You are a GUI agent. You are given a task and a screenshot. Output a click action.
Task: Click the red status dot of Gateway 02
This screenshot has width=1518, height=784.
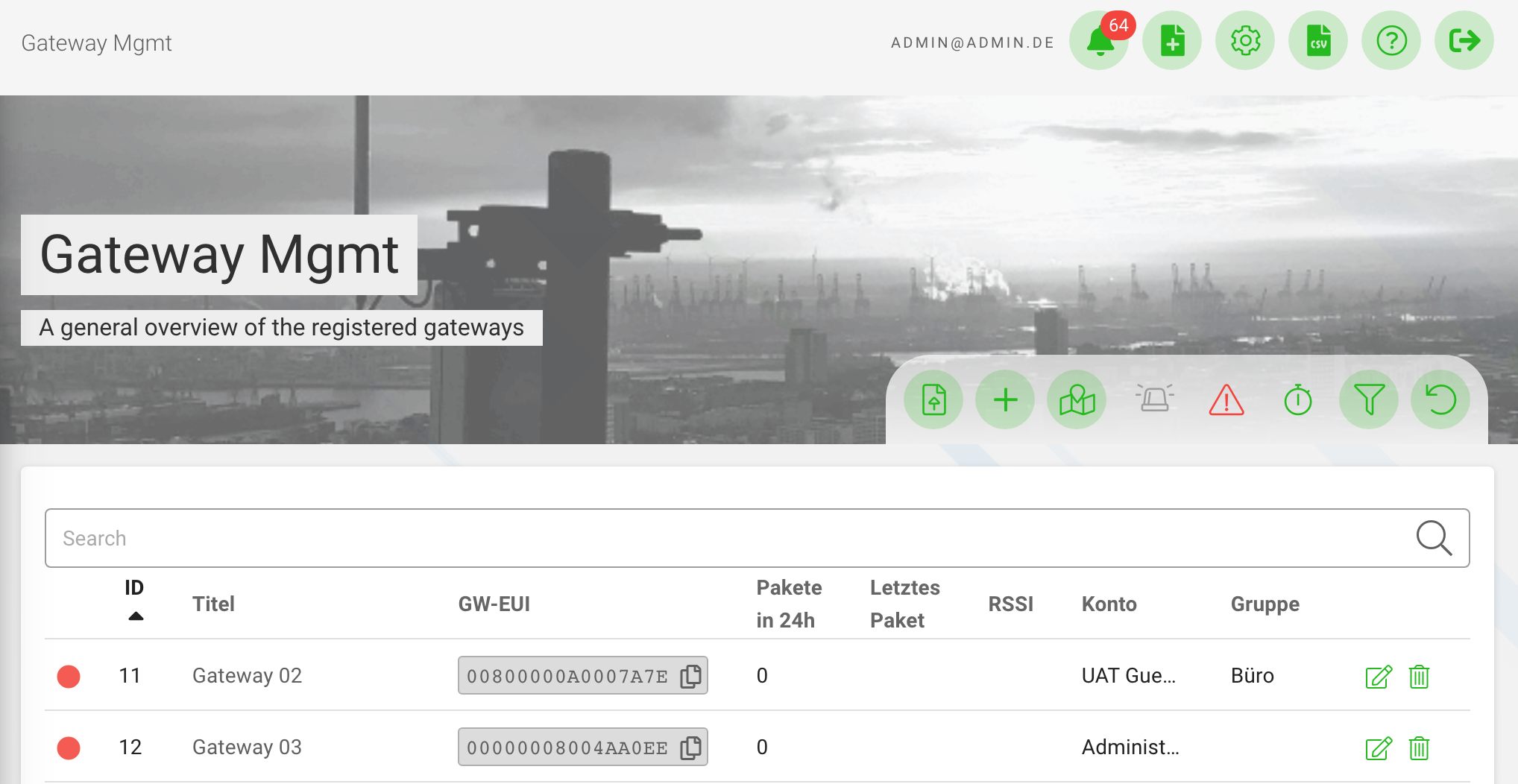(x=68, y=676)
